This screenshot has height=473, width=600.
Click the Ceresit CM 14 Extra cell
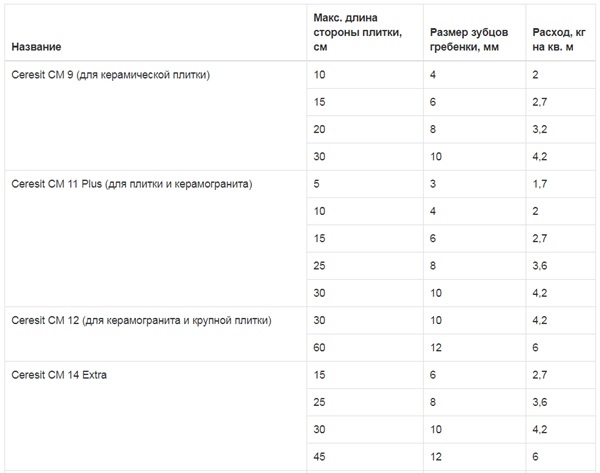pyautogui.click(x=59, y=375)
